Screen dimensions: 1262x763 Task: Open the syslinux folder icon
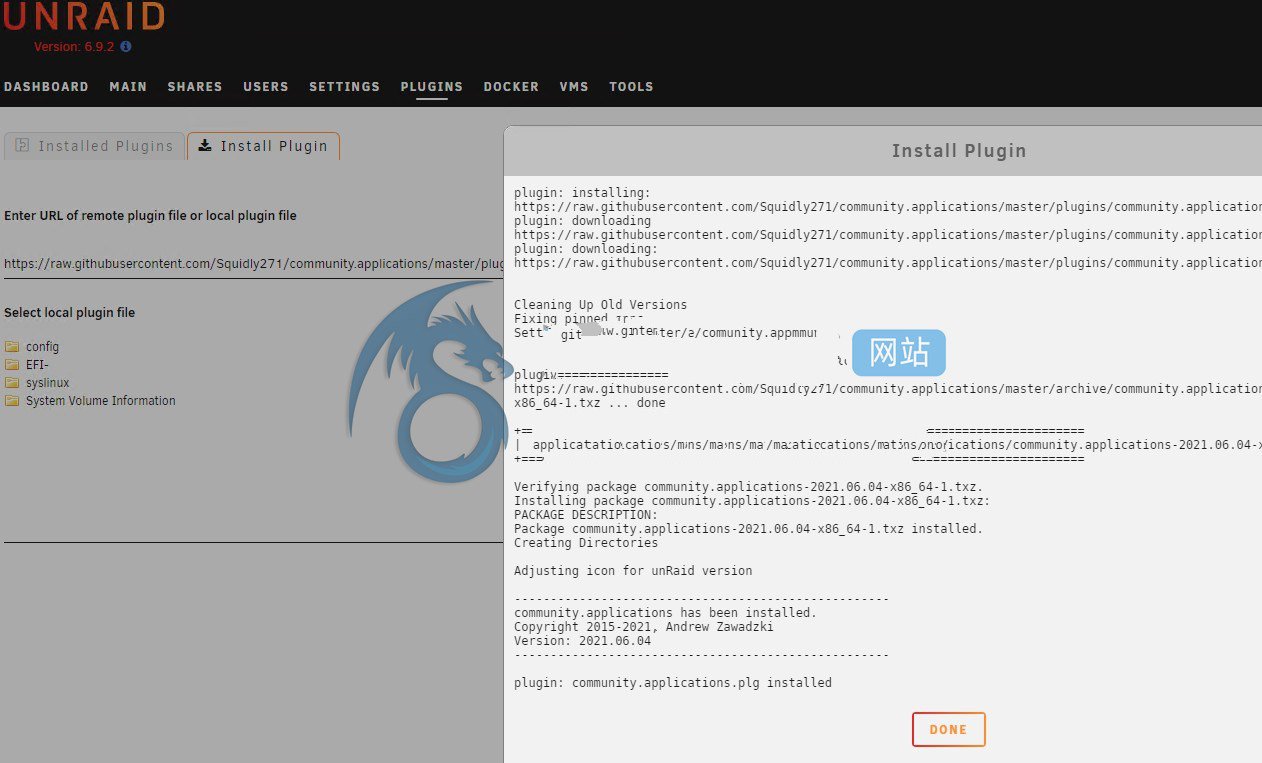(x=12, y=383)
